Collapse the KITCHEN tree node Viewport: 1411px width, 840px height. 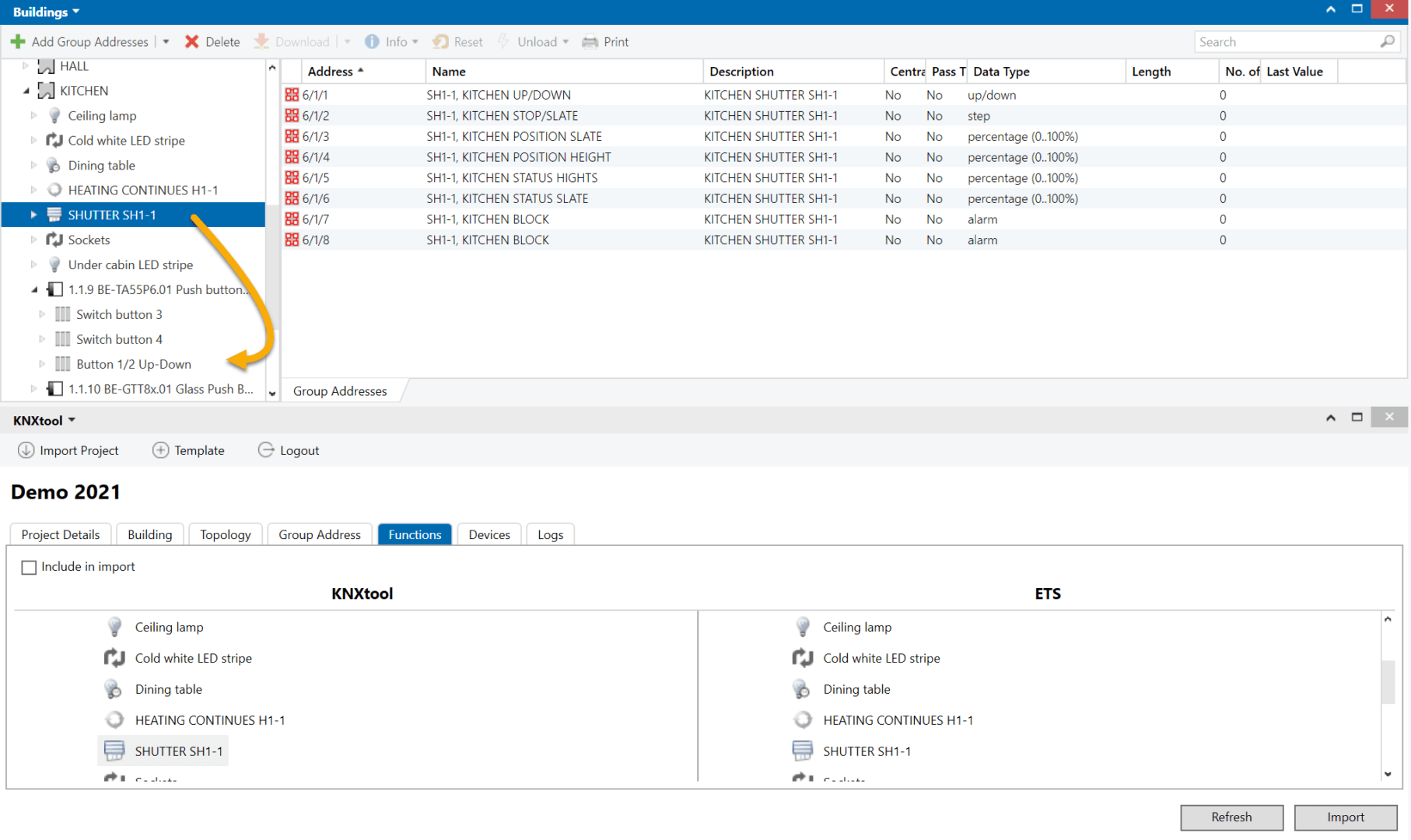[x=26, y=91]
